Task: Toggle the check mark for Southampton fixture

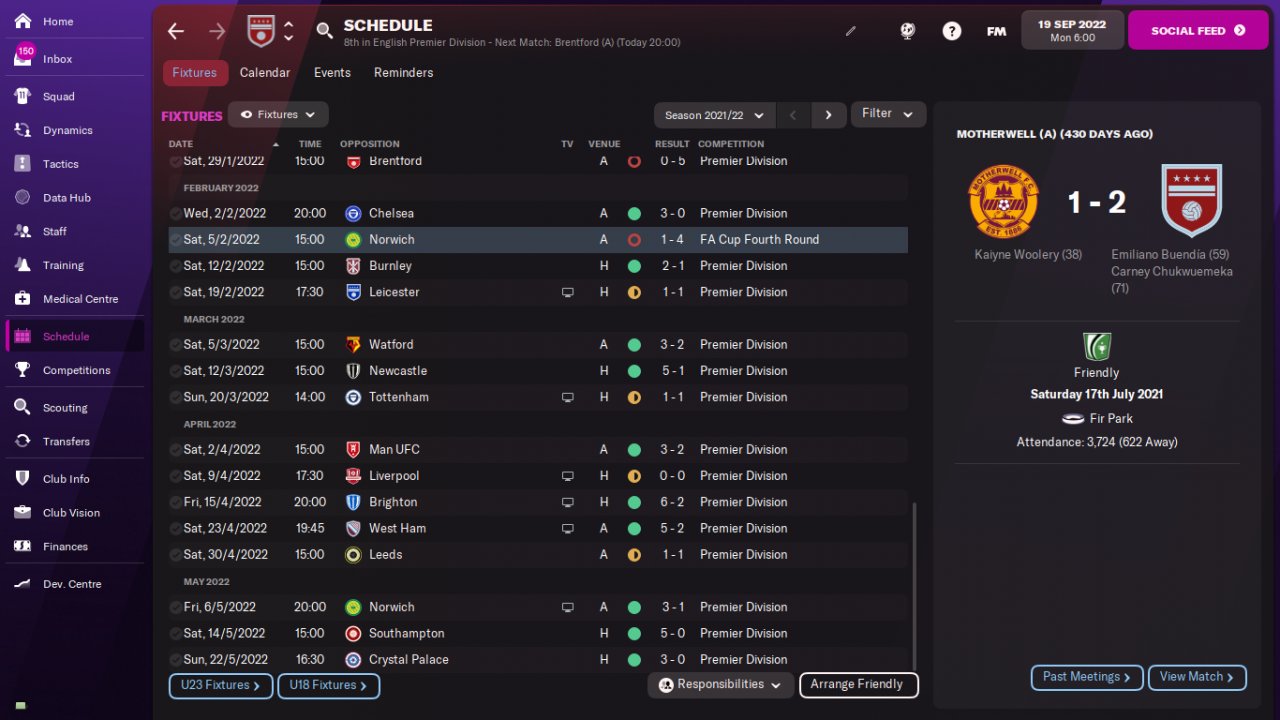Action: [x=176, y=634]
